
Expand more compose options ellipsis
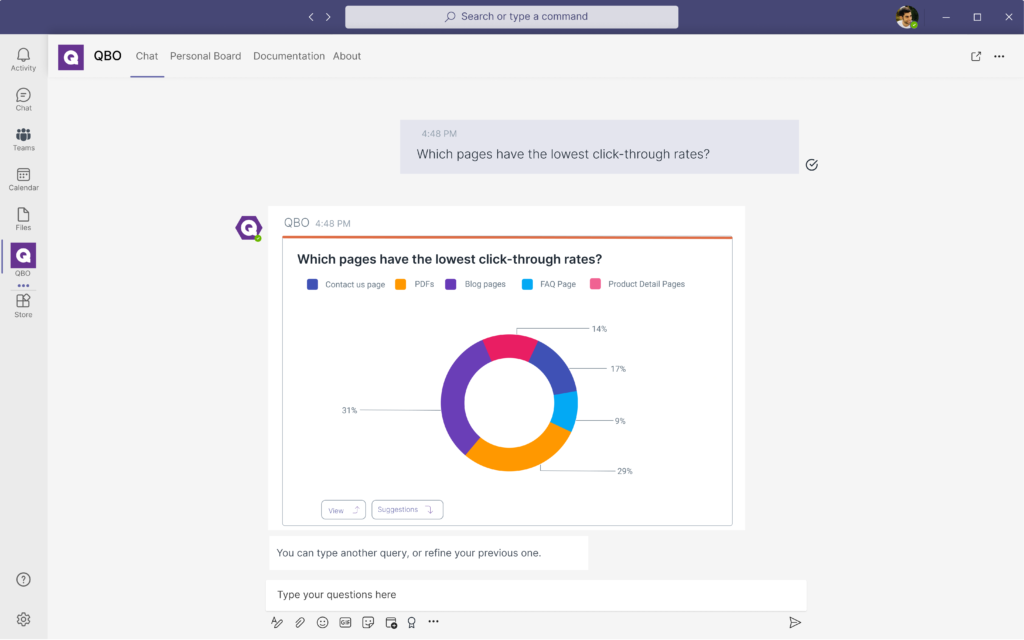tap(433, 622)
